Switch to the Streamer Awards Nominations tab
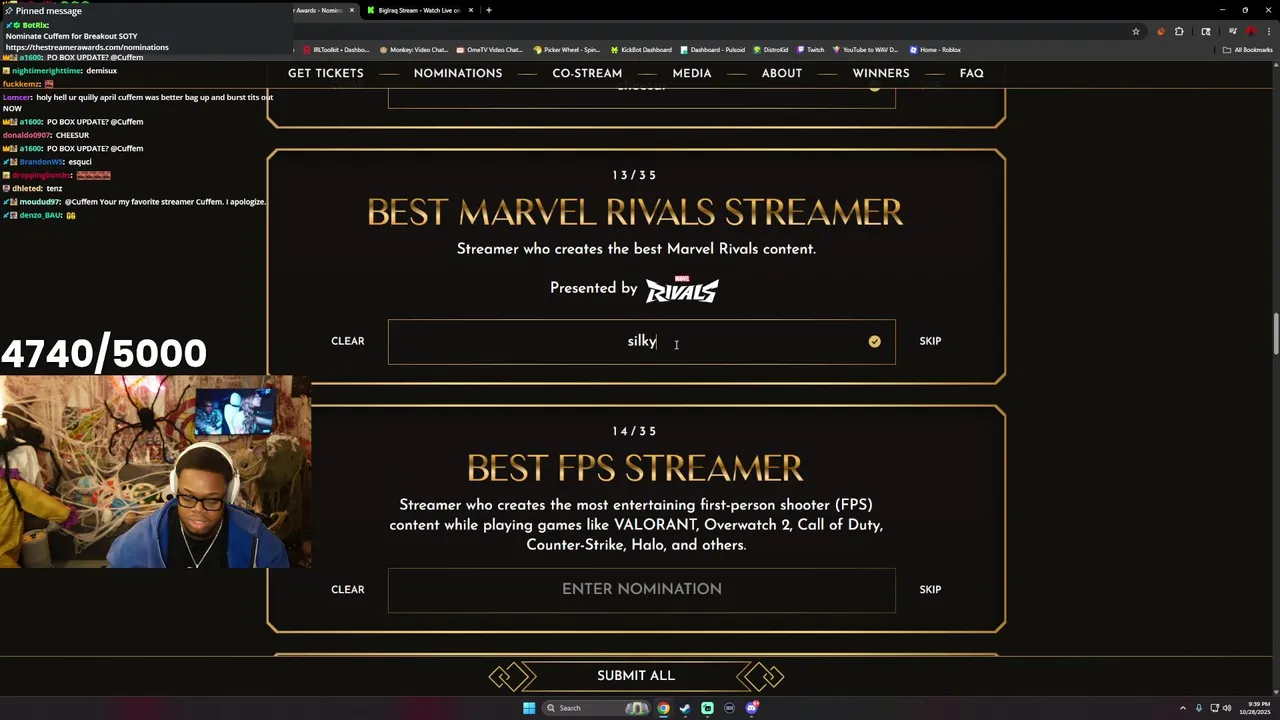This screenshot has width=1280, height=720. click(318, 10)
